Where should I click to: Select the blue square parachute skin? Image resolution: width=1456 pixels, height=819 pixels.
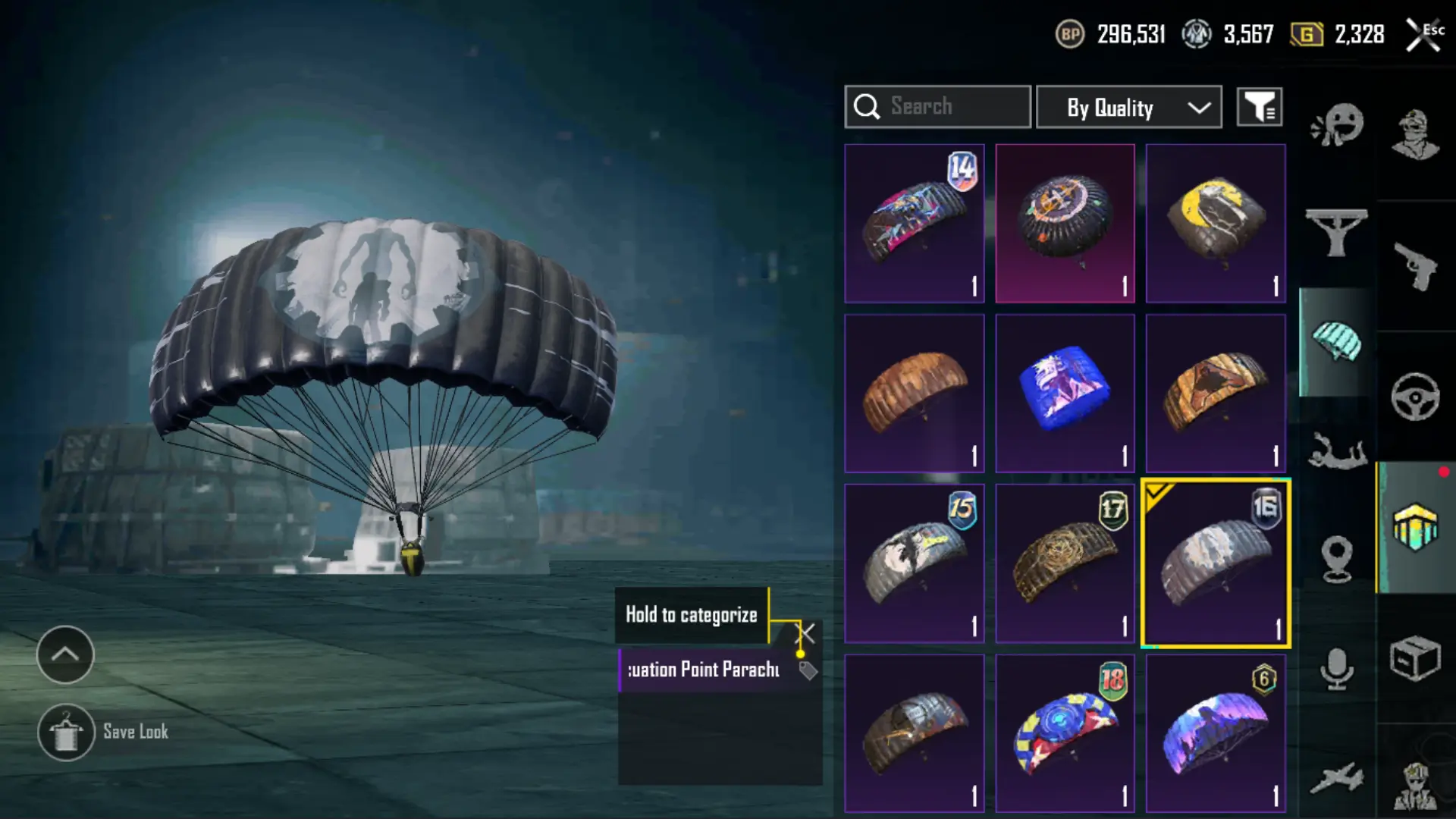click(1065, 394)
